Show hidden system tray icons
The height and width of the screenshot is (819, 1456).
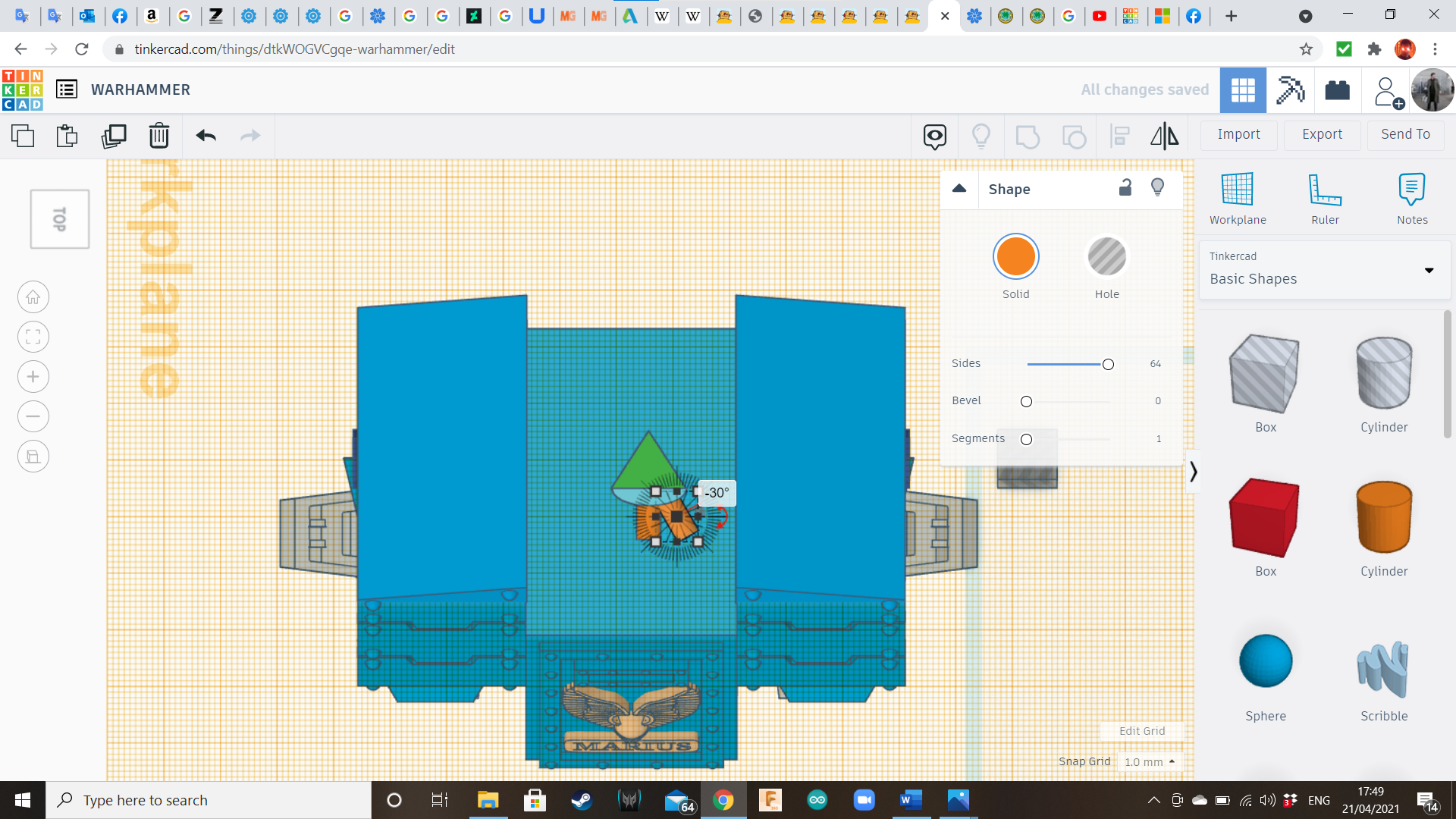(1153, 800)
